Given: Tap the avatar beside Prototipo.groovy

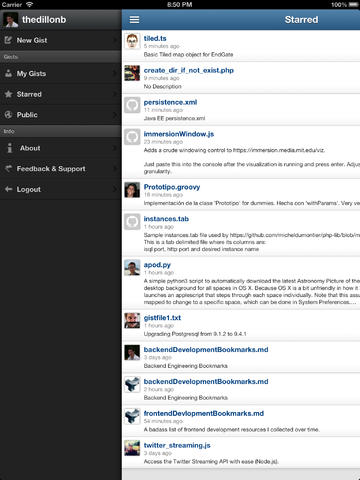Looking at the screenshot, I should click(132, 190).
